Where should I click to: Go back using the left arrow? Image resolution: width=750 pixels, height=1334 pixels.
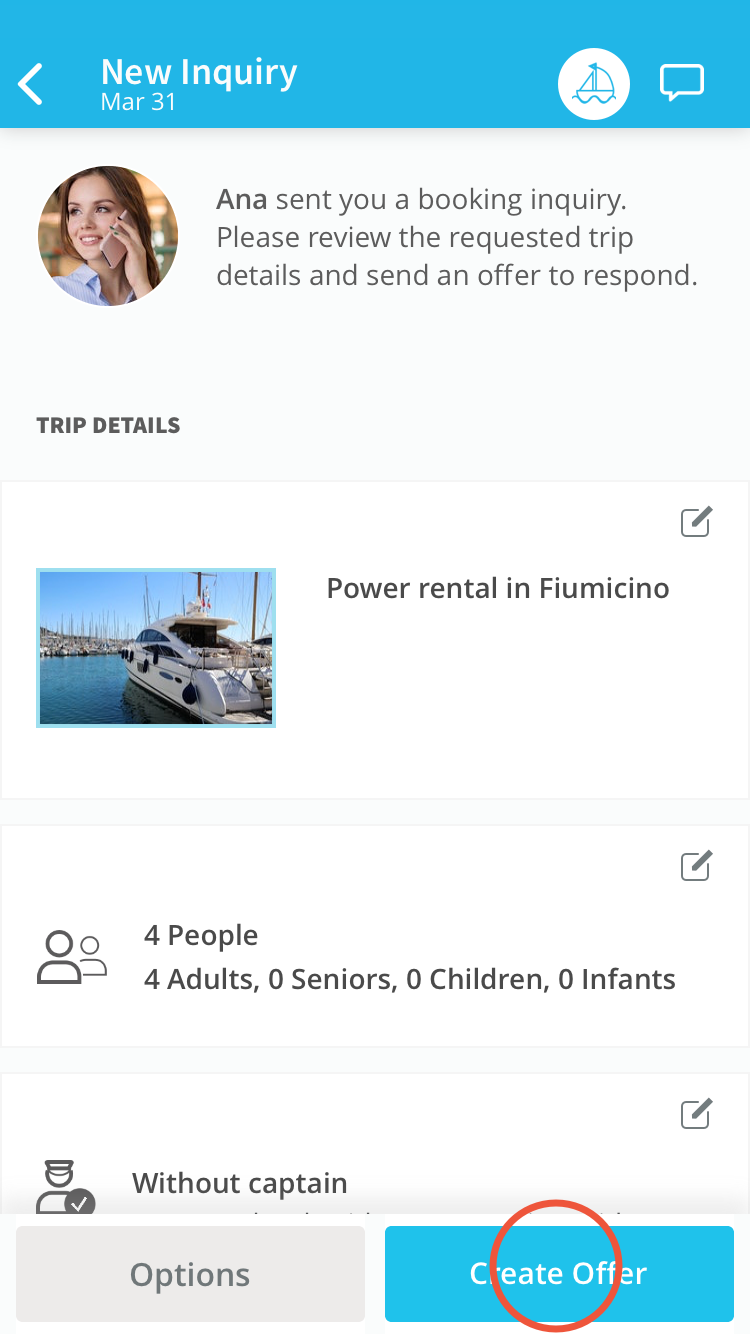click(x=31, y=84)
